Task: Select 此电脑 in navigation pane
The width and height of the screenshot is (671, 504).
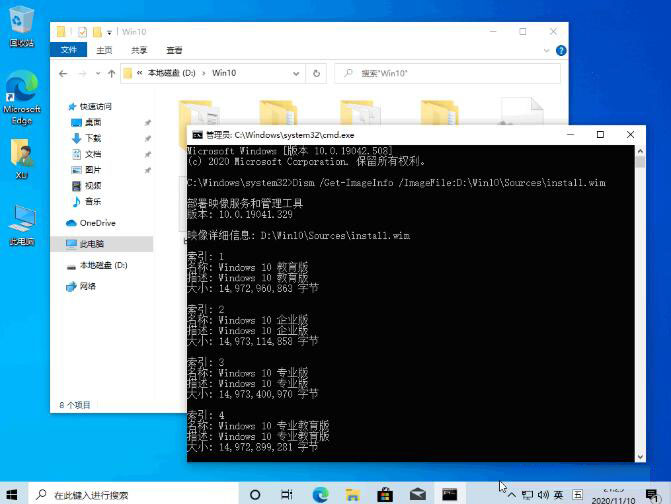Action: [102, 244]
